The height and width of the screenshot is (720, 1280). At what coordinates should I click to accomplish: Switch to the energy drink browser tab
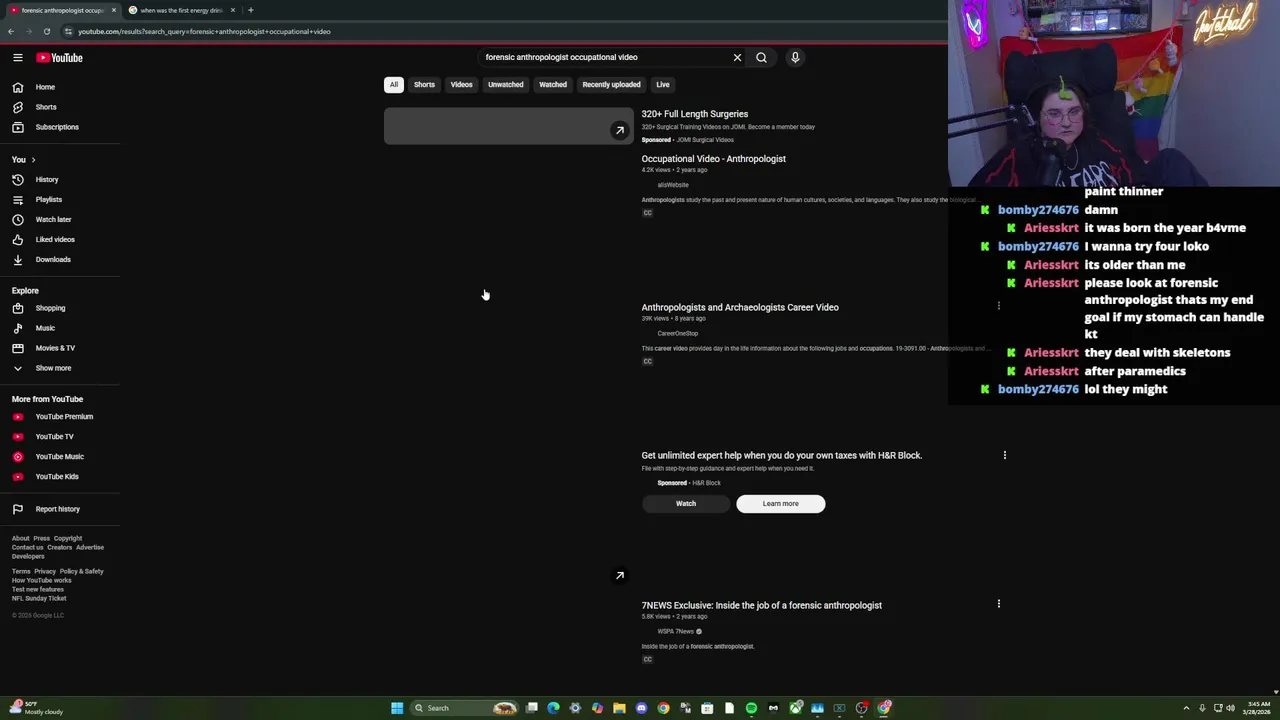click(182, 10)
